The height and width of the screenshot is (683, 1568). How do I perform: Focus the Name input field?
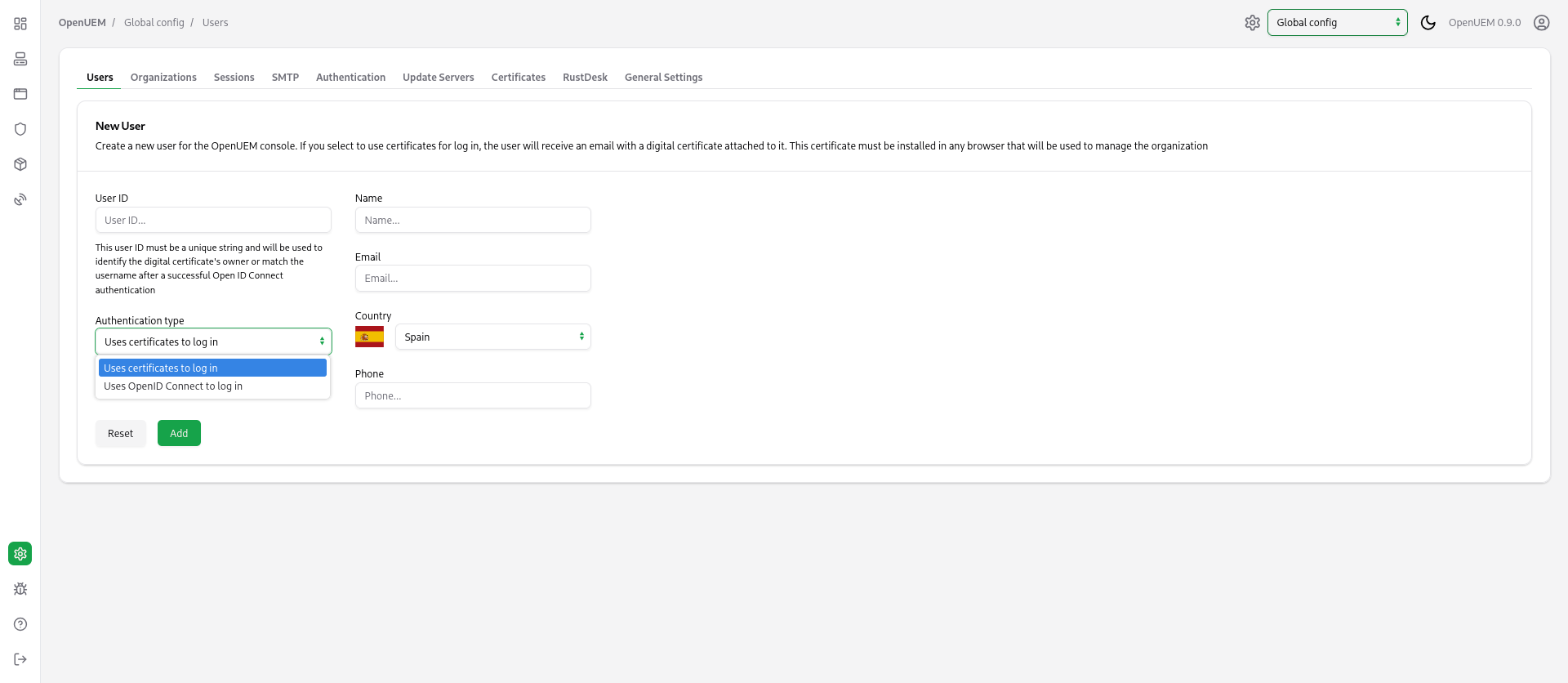pyautogui.click(x=473, y=220)
